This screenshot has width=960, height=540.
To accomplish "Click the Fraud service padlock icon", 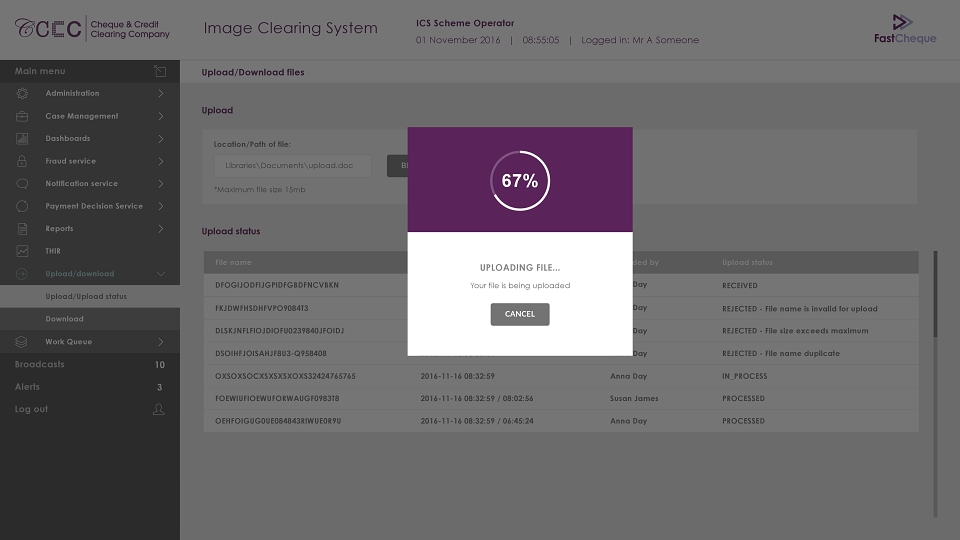I will (x=22, y=161).
